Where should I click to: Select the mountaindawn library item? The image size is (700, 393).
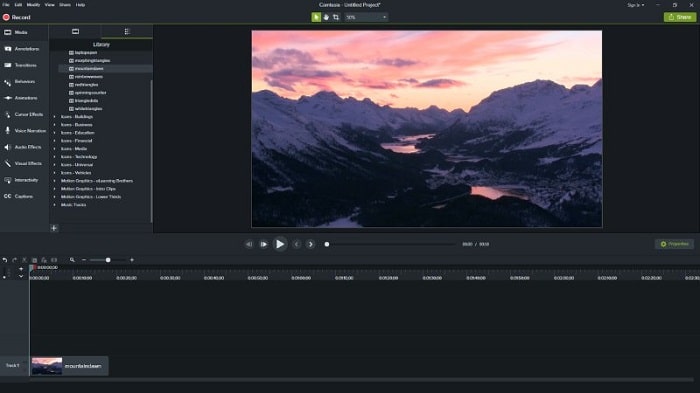(x=105, y=68)
